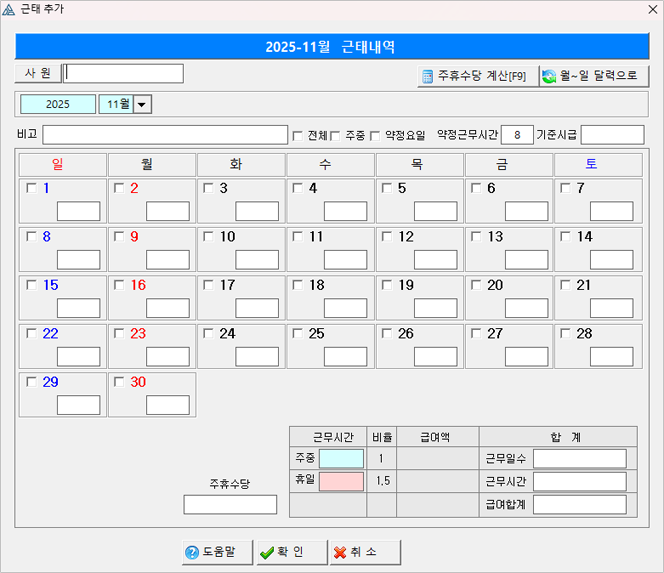Click the hours field for day 10
Viewport: 664px width, 573px height.
click(257, 260)
